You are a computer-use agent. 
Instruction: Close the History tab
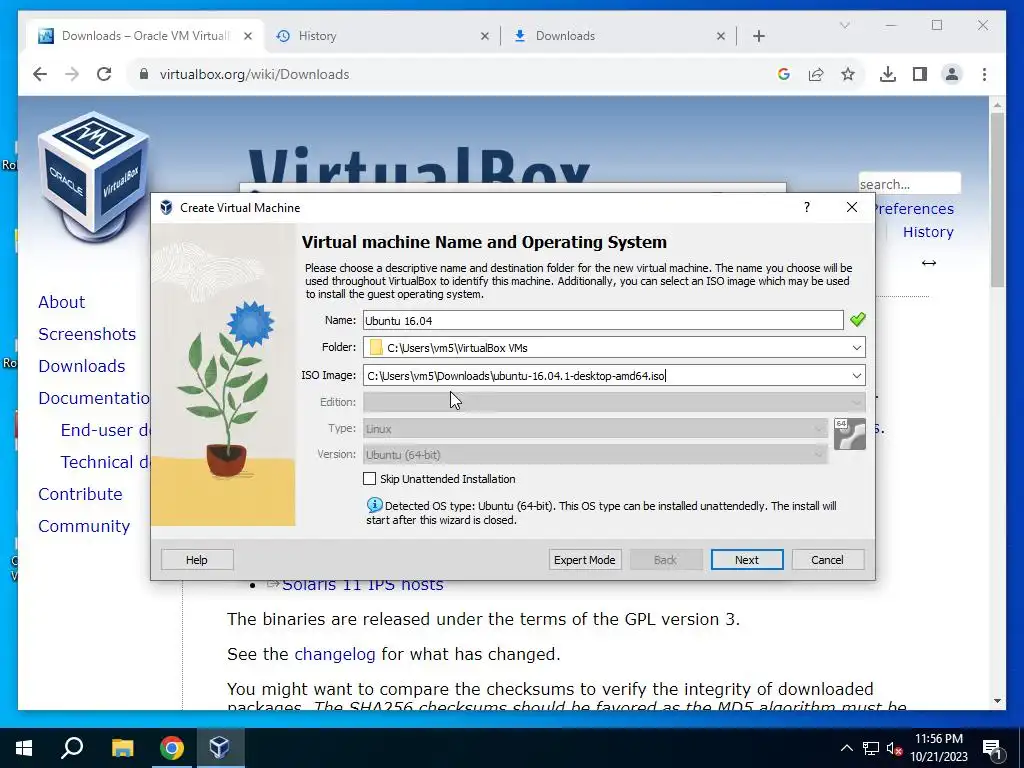[x=485, y=37]
